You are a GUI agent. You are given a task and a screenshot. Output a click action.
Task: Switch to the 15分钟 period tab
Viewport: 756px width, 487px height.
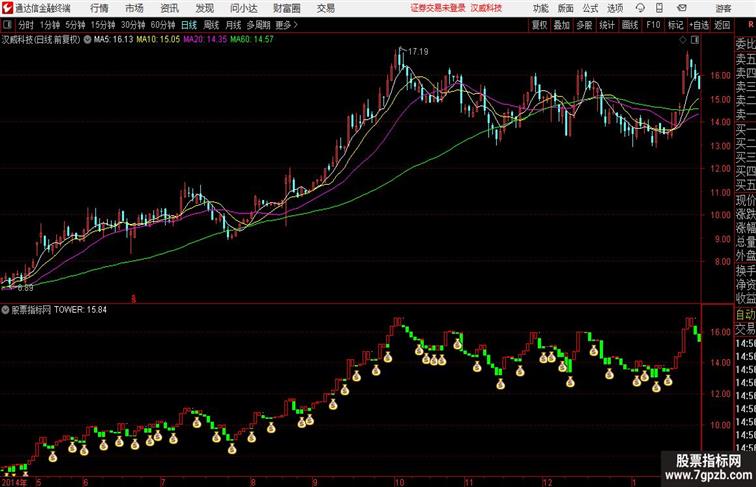[103, 25]
